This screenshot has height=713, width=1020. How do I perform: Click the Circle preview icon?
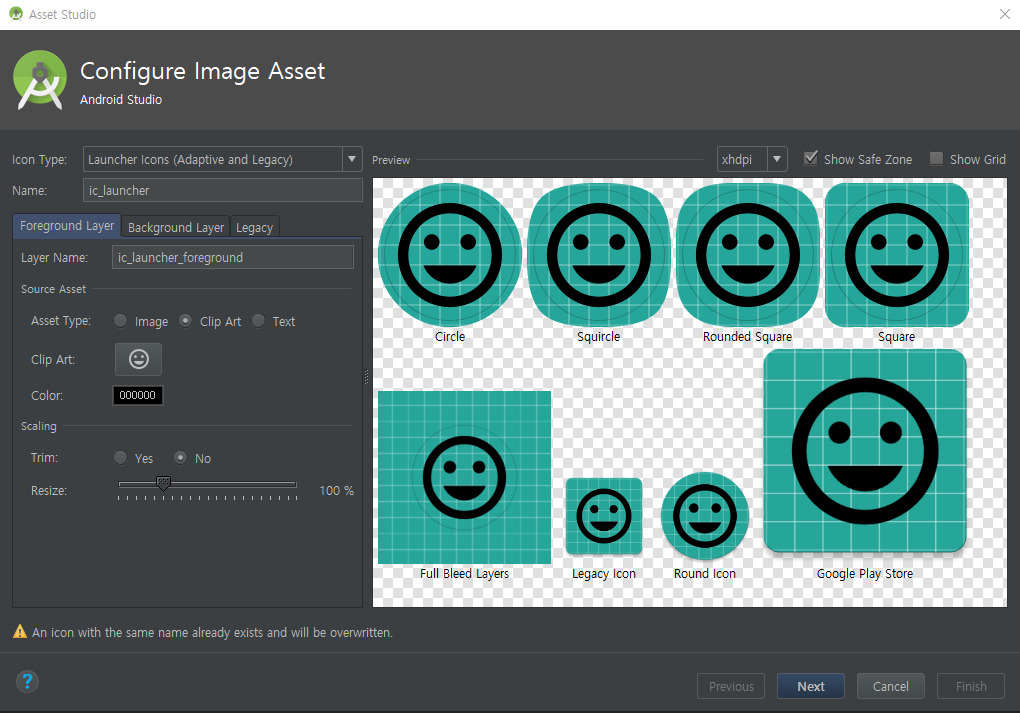click(x=449, y=255)
